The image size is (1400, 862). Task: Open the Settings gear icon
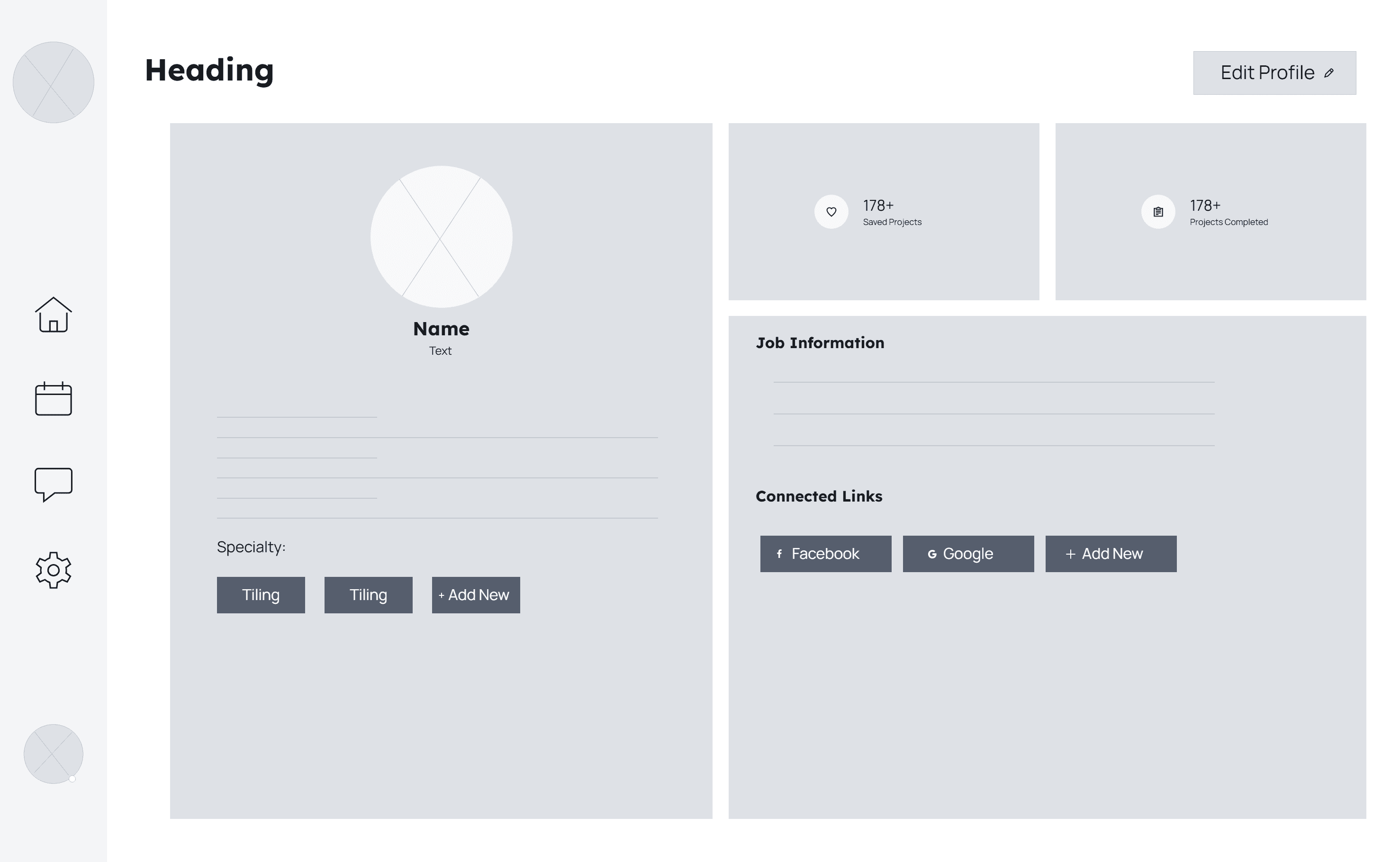coord(54,570)
